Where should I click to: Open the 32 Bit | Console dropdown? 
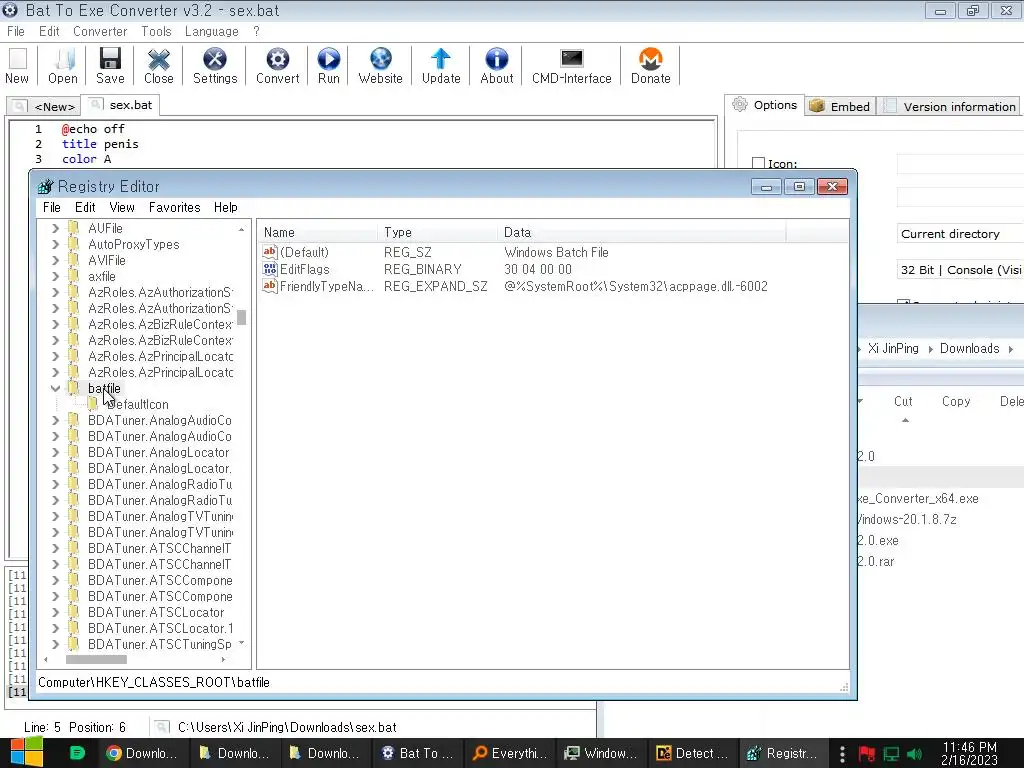(x=960, y=270)
